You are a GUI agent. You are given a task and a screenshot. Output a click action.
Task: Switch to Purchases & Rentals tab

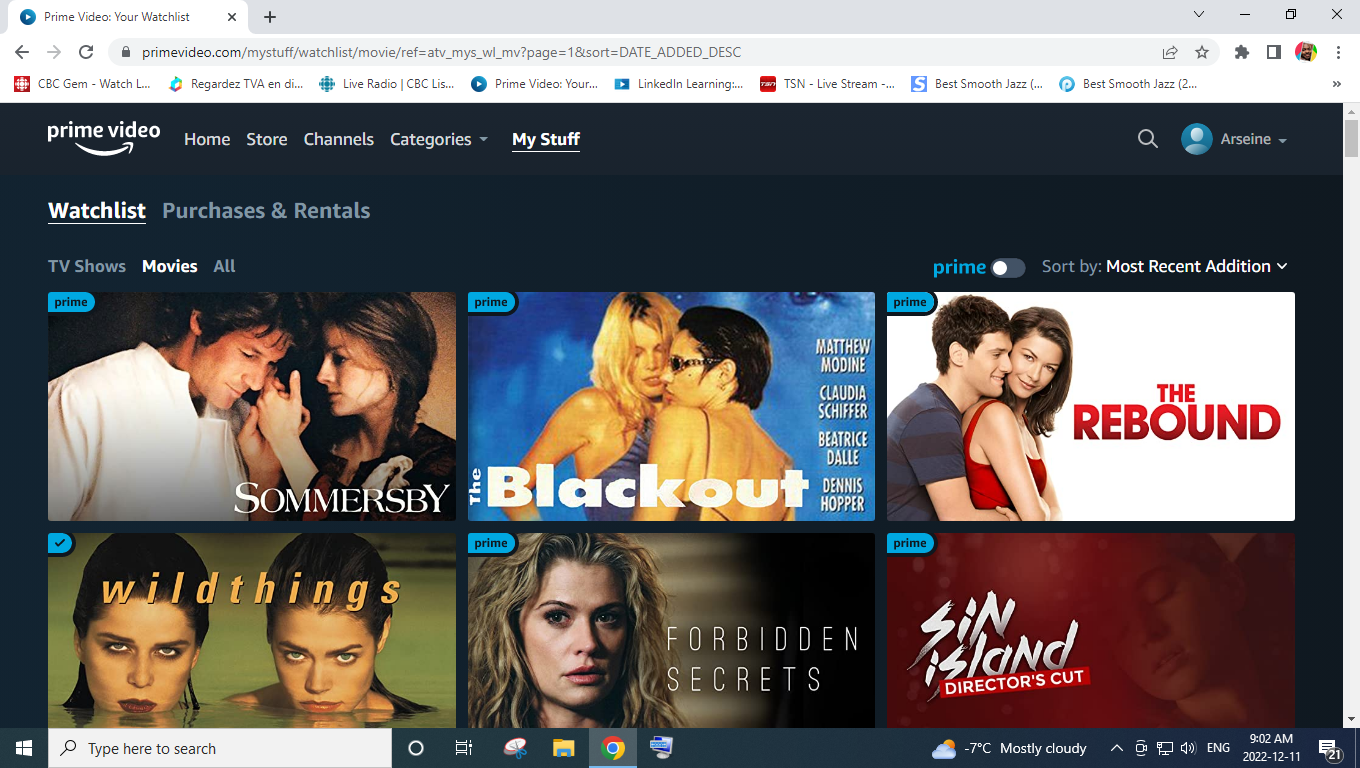(x=266, y=211)
